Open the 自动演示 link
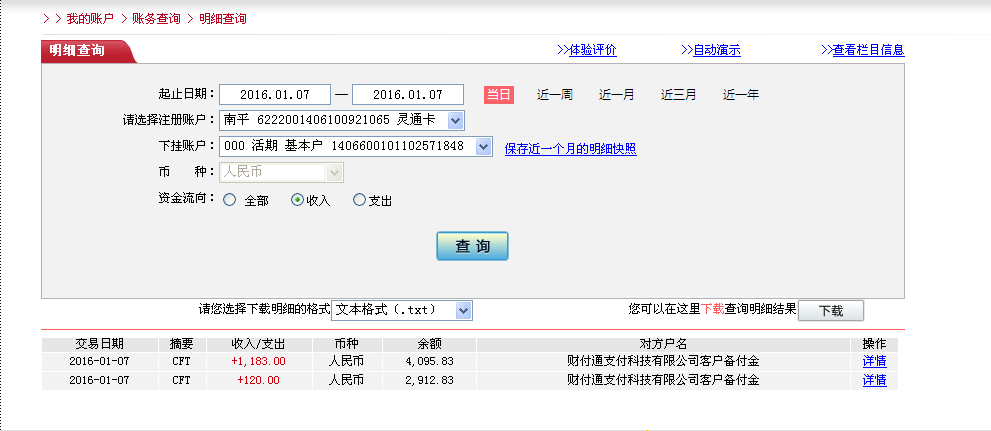The height and width of the screenshot is (431, 991). tap(716, 50)
